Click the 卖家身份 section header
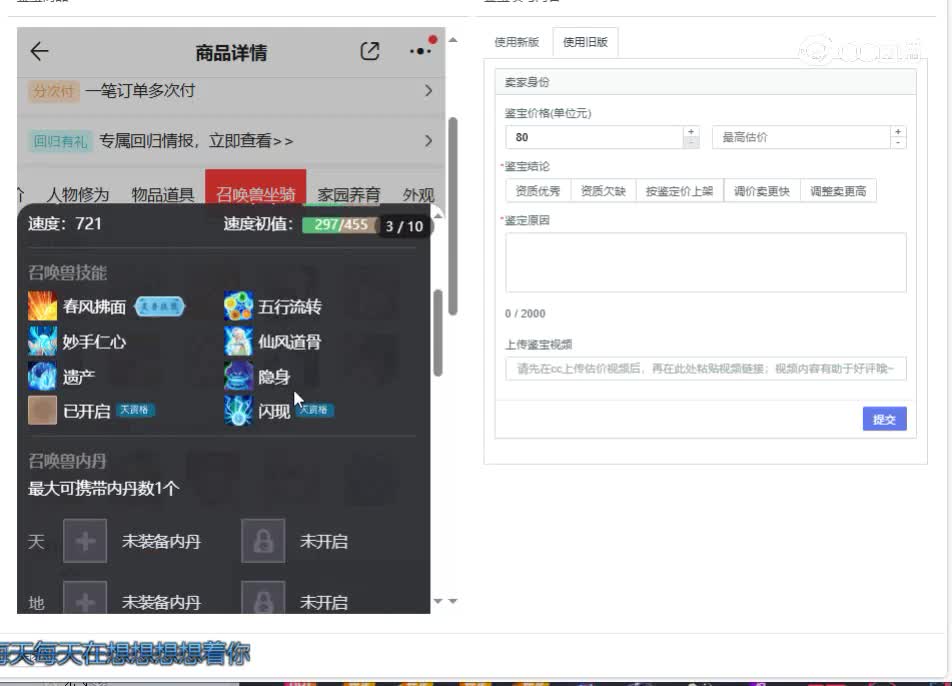Image resolution: width=952 pixels, height=686 pixels. 706,82
